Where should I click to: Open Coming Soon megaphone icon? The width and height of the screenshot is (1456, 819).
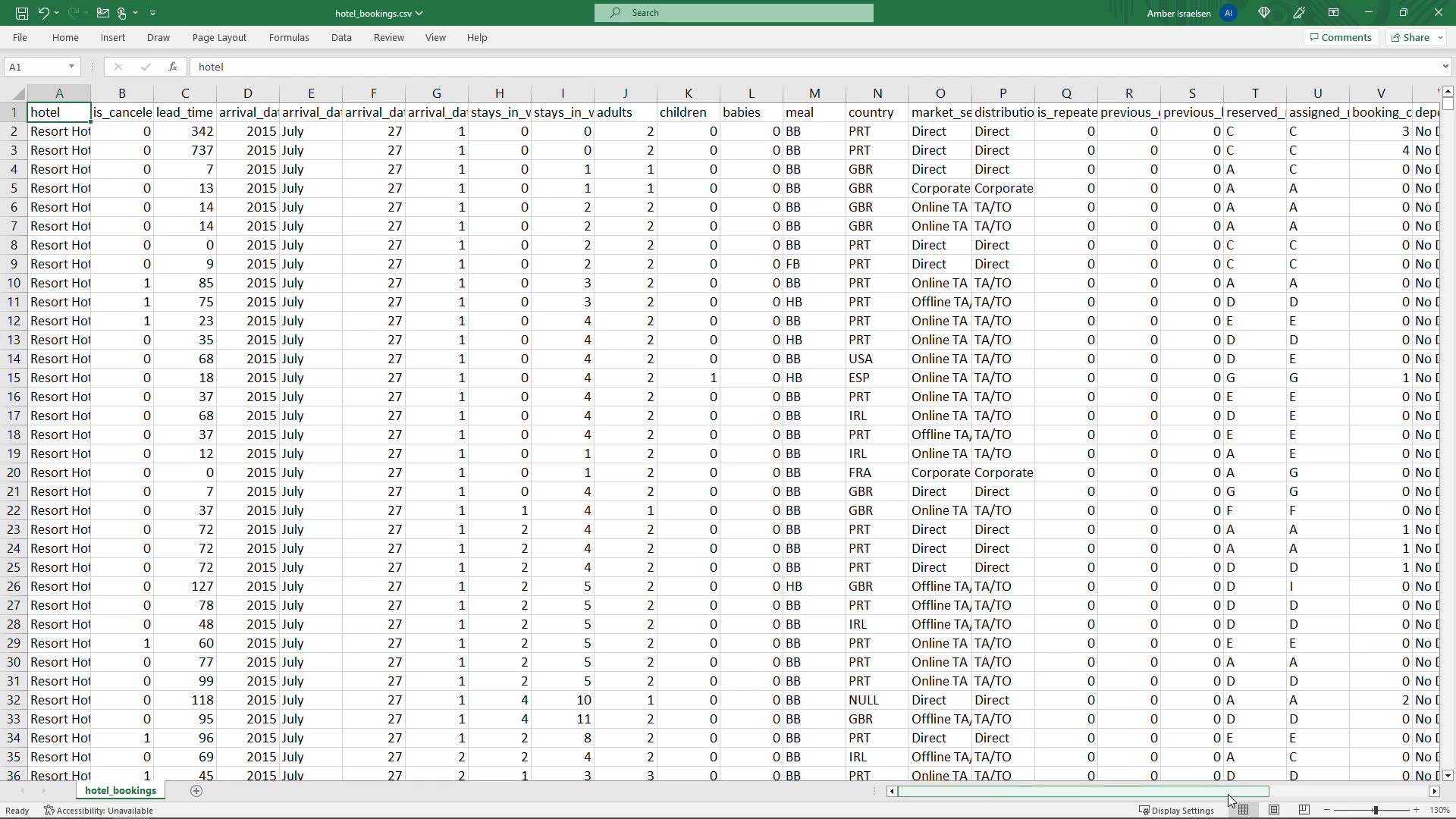click(1300, 13)
